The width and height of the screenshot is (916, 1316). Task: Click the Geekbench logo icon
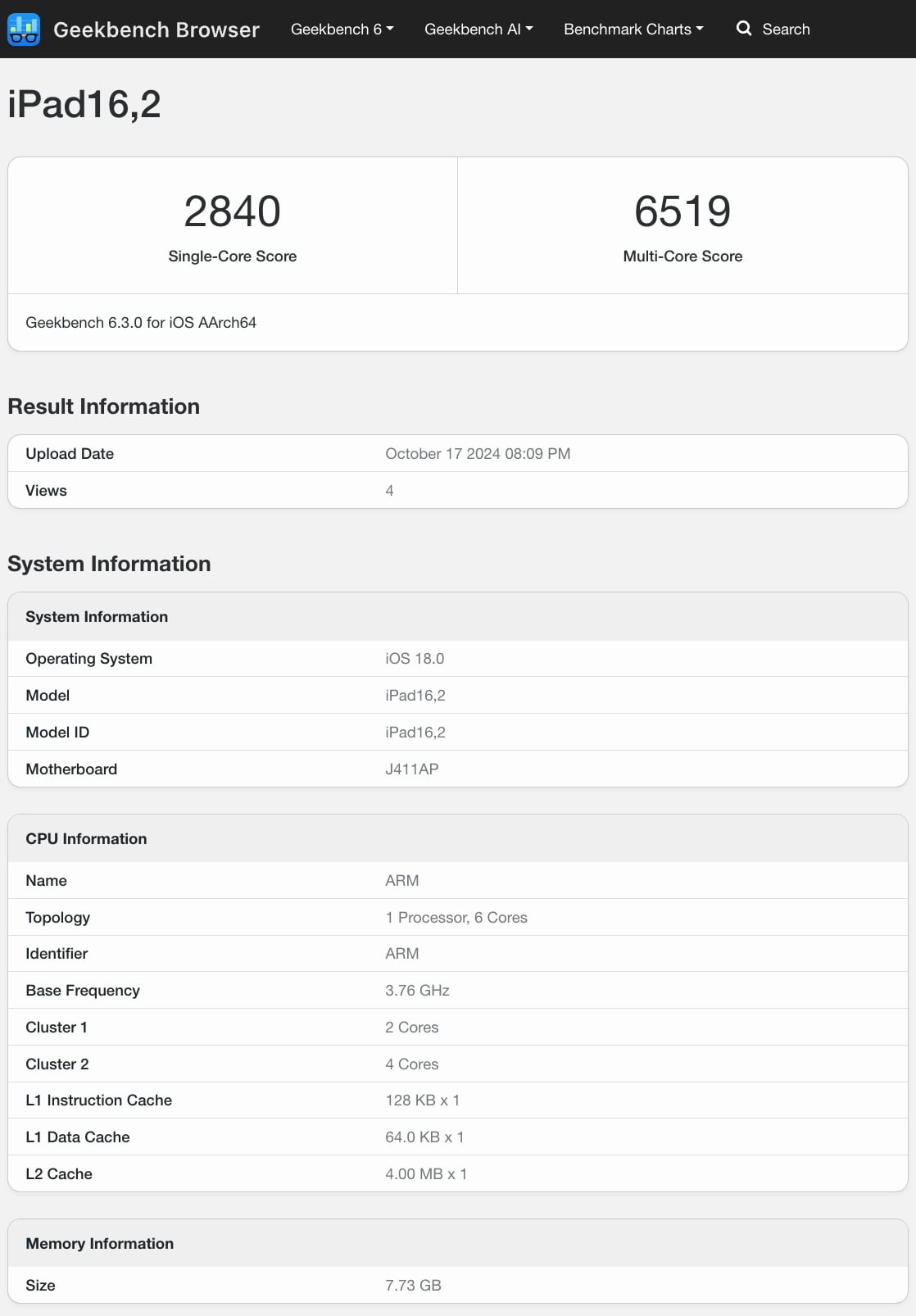(24, 29)
